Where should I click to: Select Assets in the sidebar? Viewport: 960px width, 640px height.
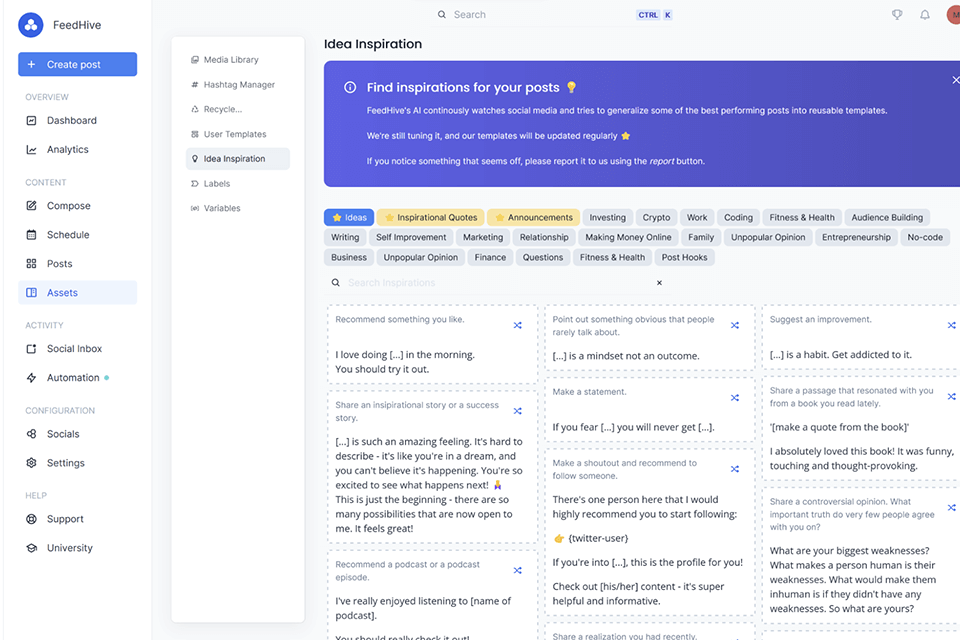78,293
